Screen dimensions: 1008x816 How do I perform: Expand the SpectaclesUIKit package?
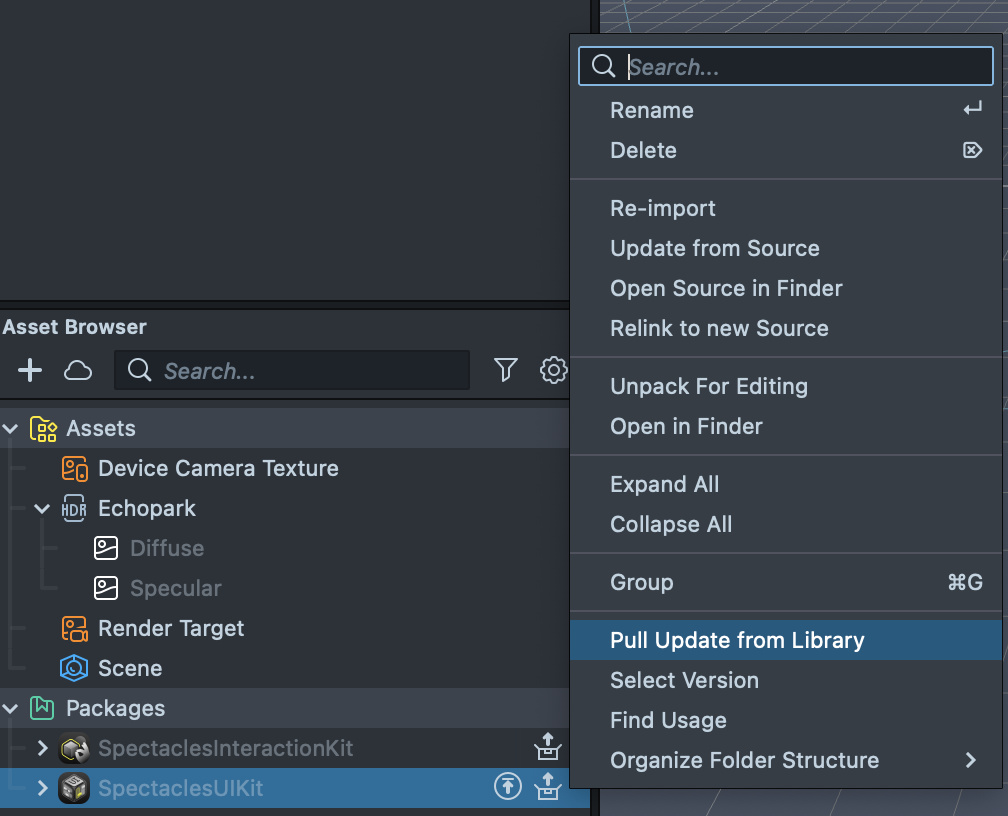[42, 788]
